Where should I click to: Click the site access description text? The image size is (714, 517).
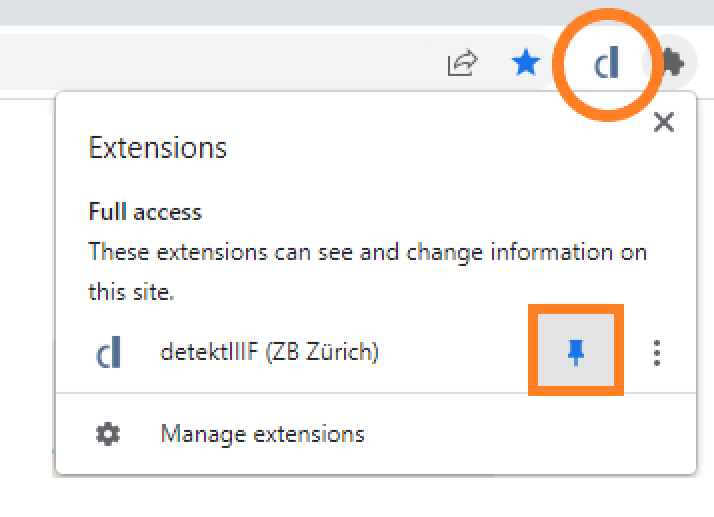[x=367, y=272]
